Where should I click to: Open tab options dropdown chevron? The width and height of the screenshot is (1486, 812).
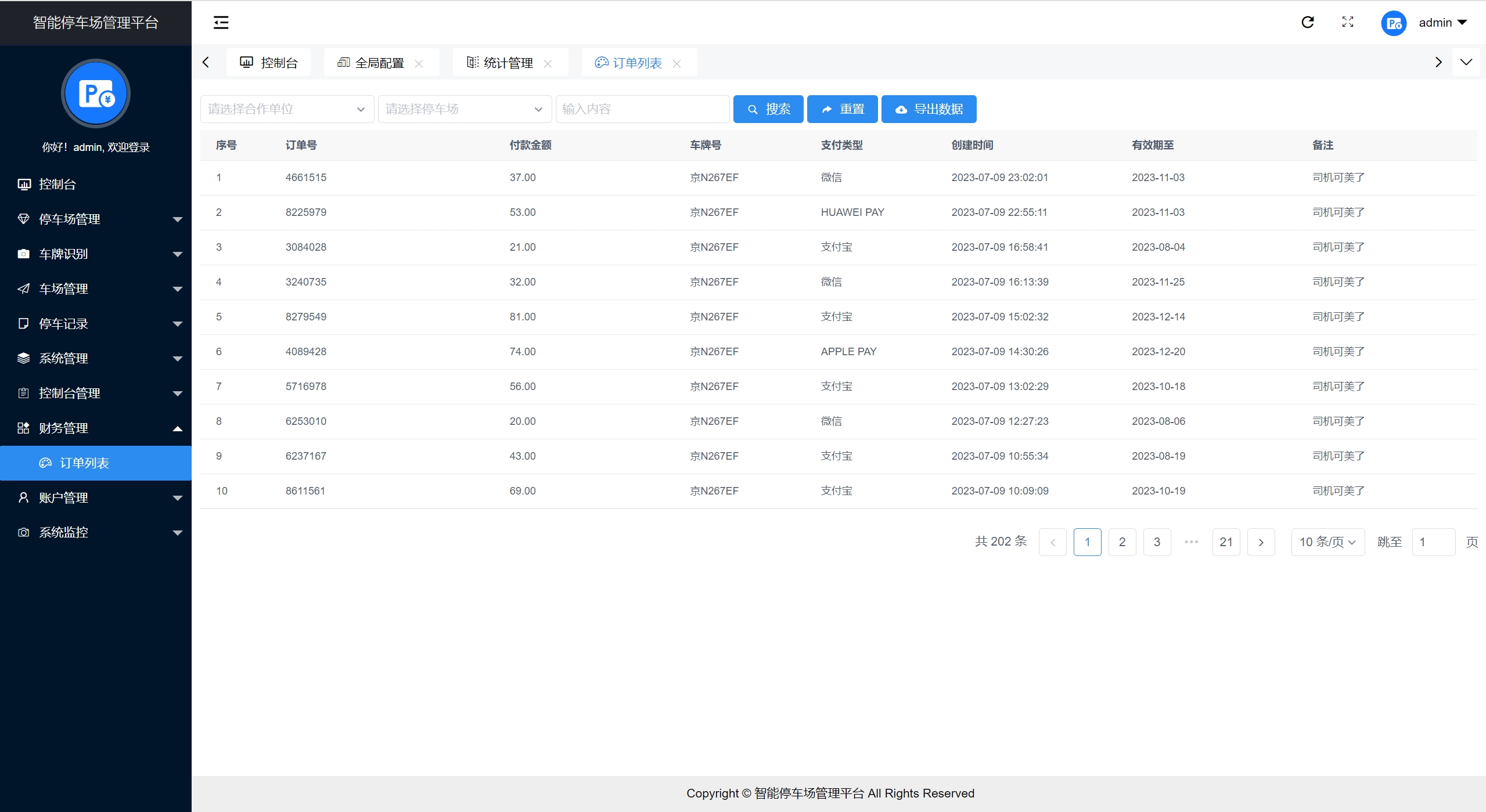pyautogui.click(x=1466, y=62)
